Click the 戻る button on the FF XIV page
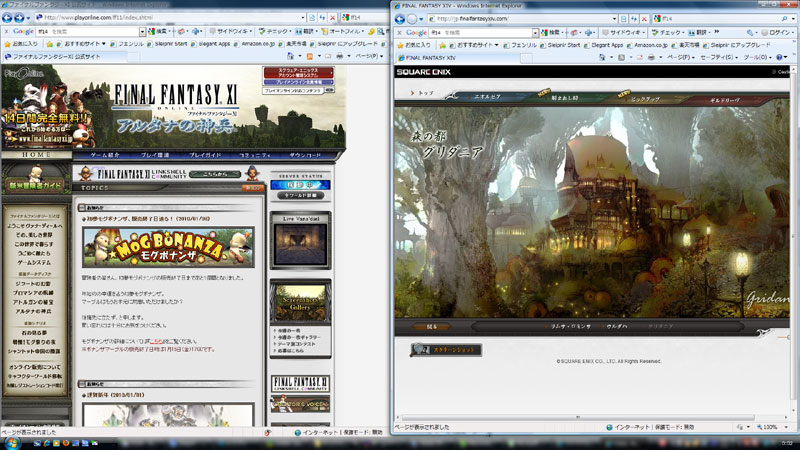The image size is (800, 450). (x=432, y=327)
